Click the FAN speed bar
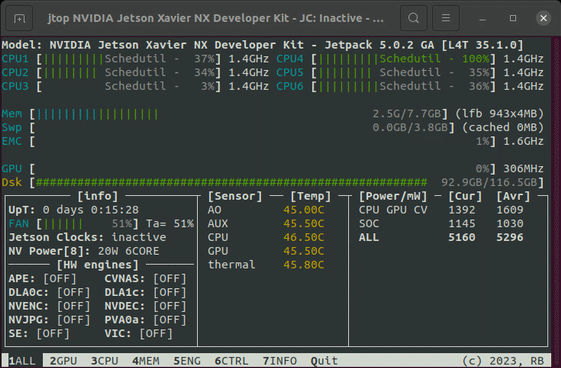This screenshot has height=368, width=561. coord(88,224)
